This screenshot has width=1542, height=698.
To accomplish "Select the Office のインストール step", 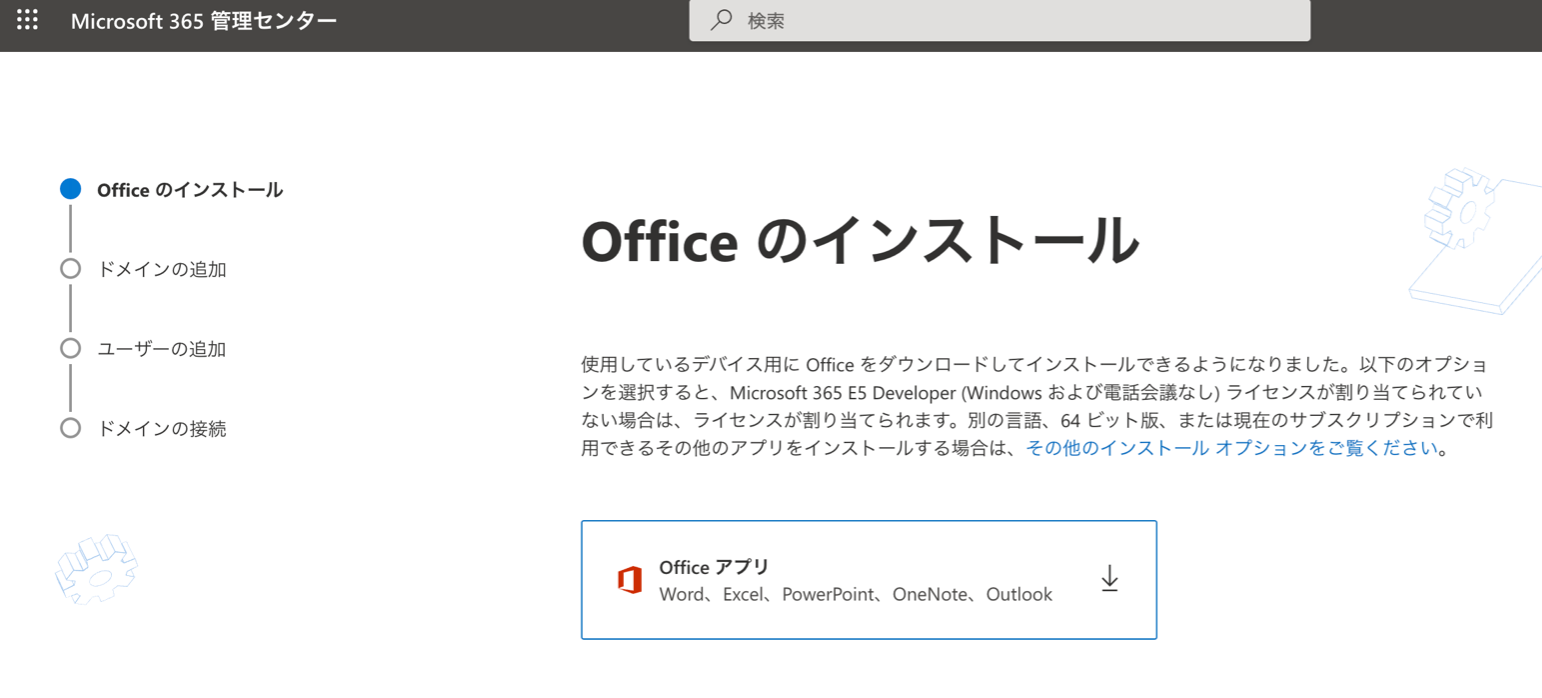I will (x=190, y=190).
